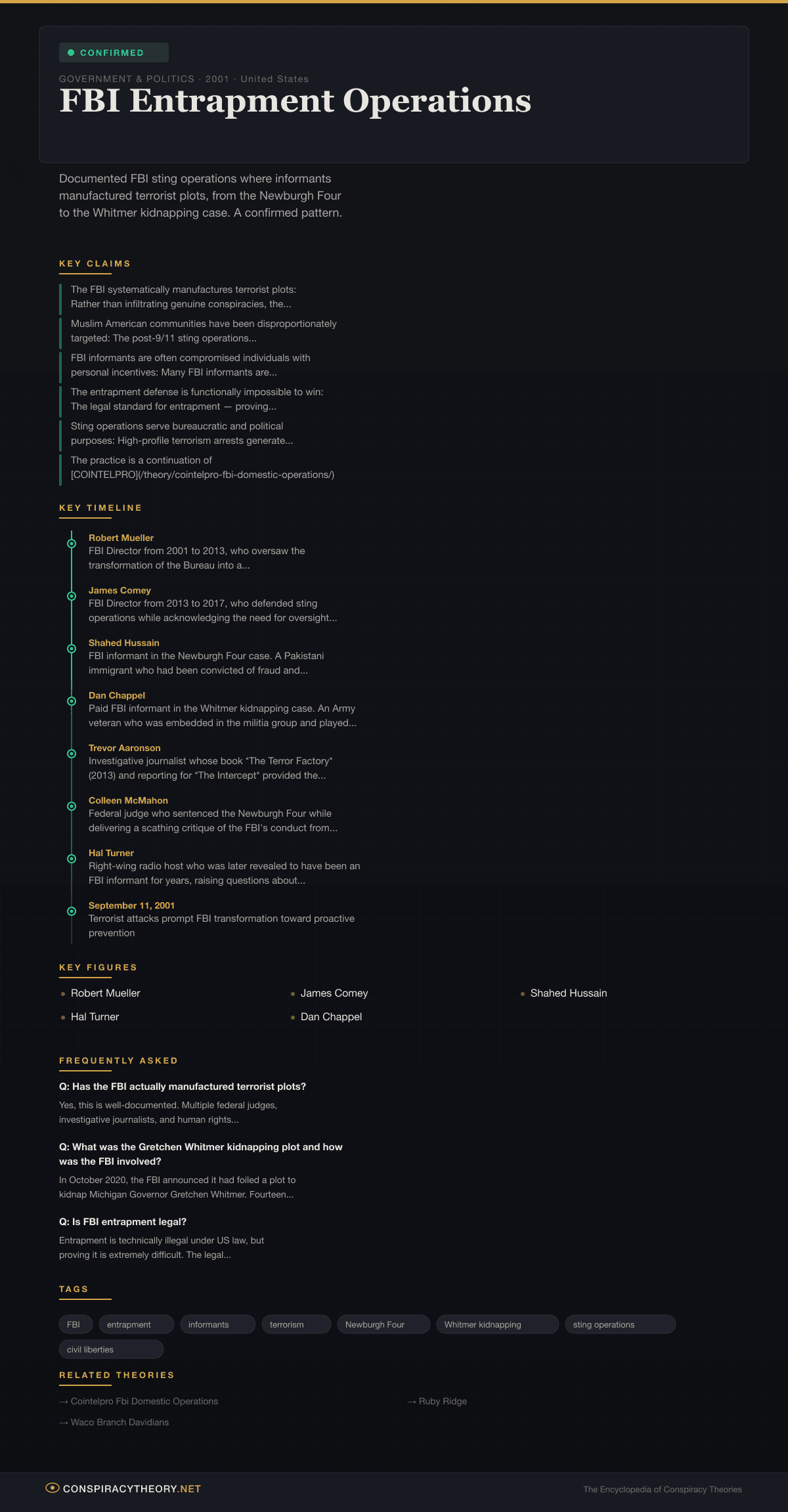This screenshot has width=788, height=1512.
Task: Click the September 11, 2001 timeline marker
Action: point(72,911)
